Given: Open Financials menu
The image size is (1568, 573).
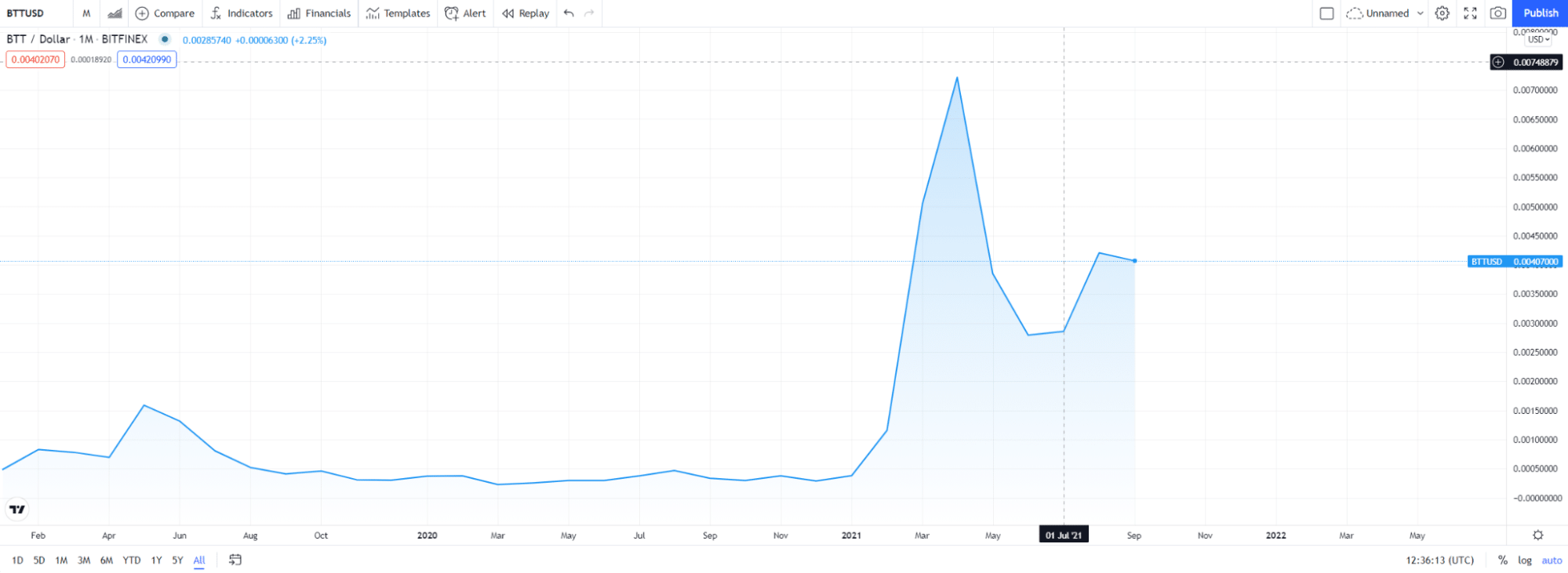Looking at the screenshot, I should coord(319,13).
